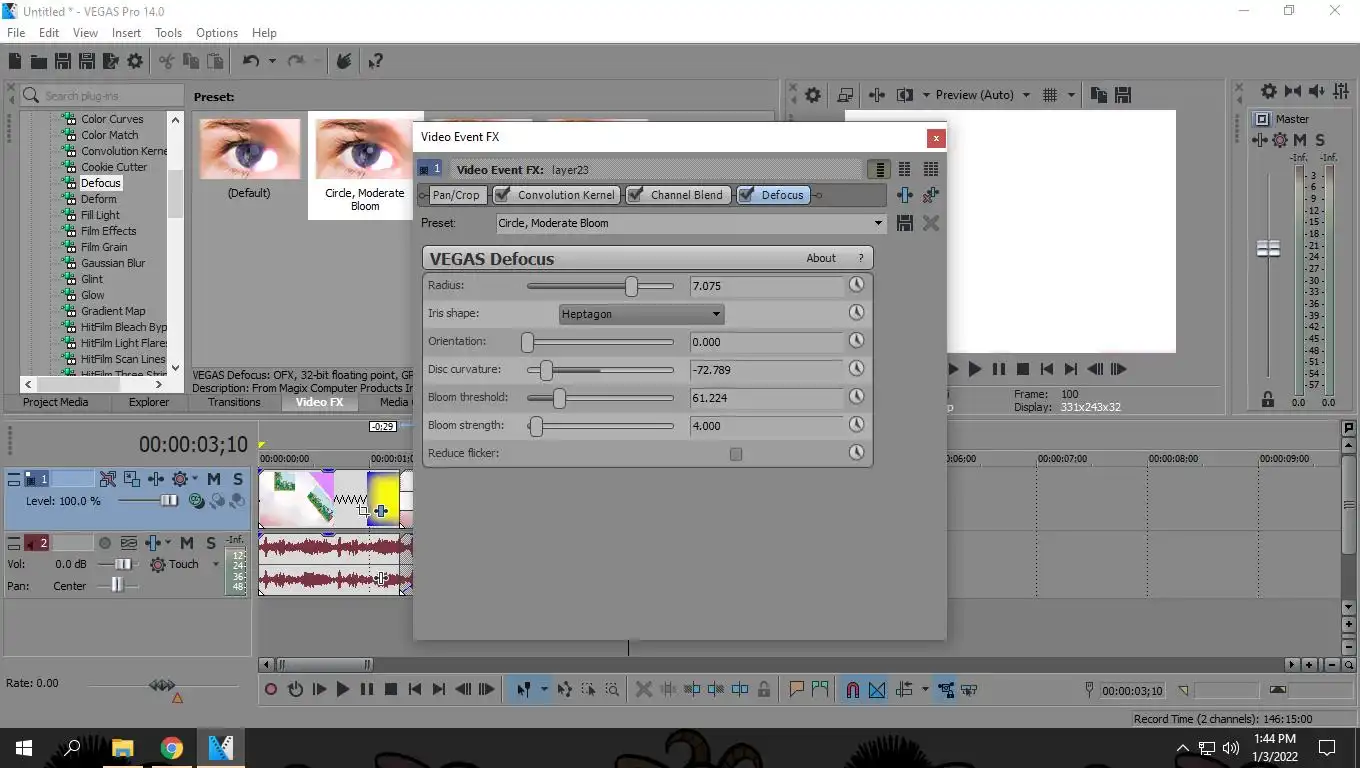Open Preview (Auto) quality dropdown
Screen dimensions: 1360x768
coord(1026,95)
